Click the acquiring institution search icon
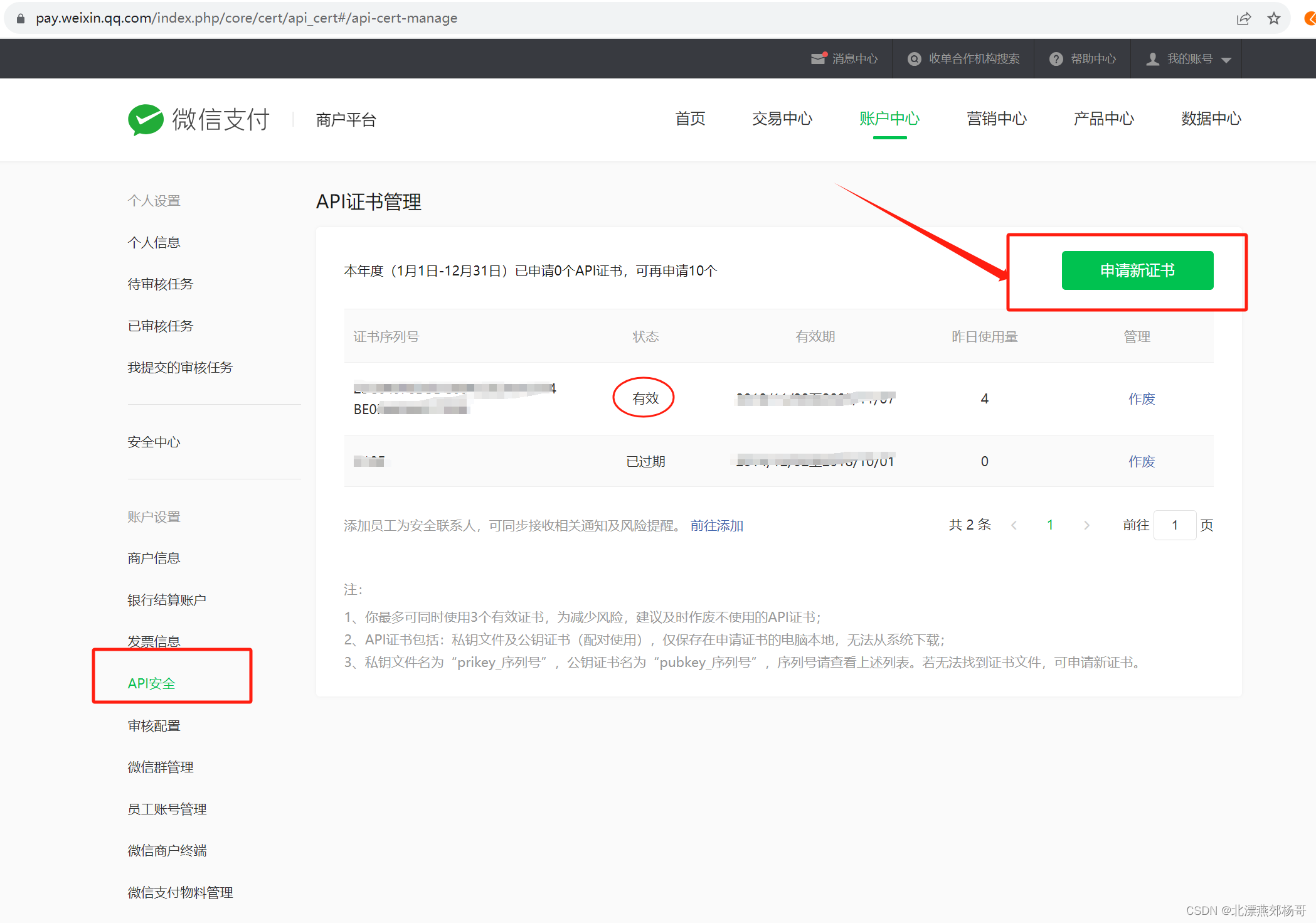 915,59
